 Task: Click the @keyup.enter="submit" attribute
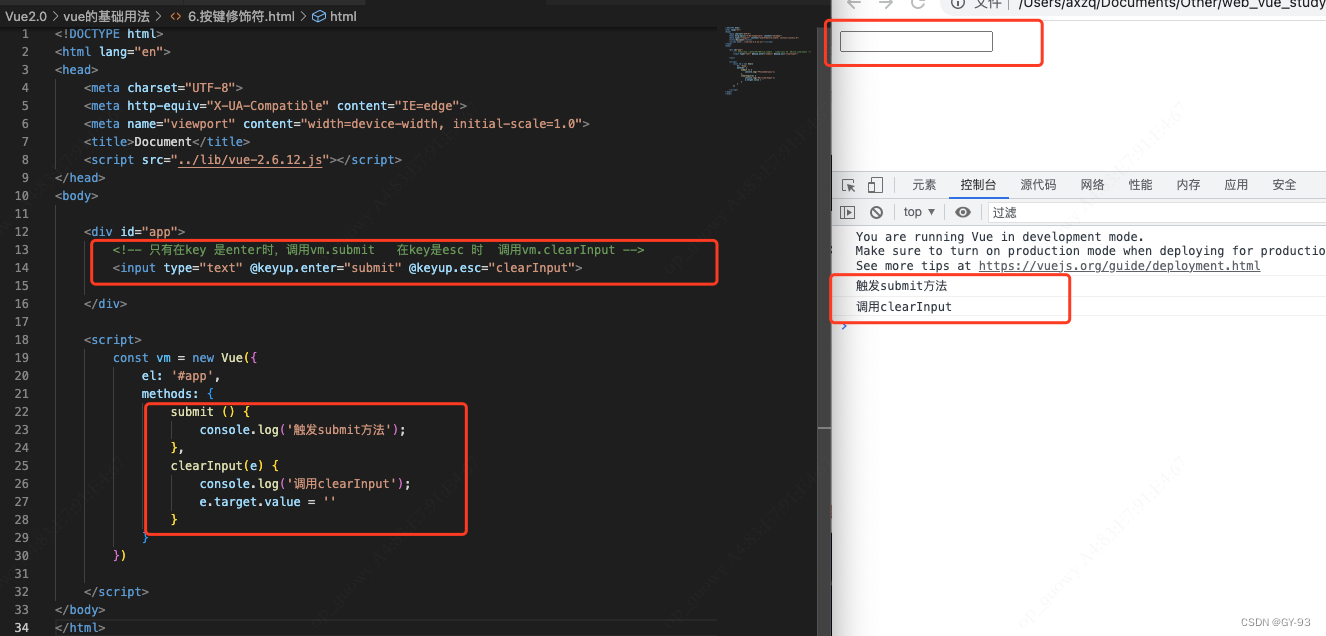(x=325, y=268)
